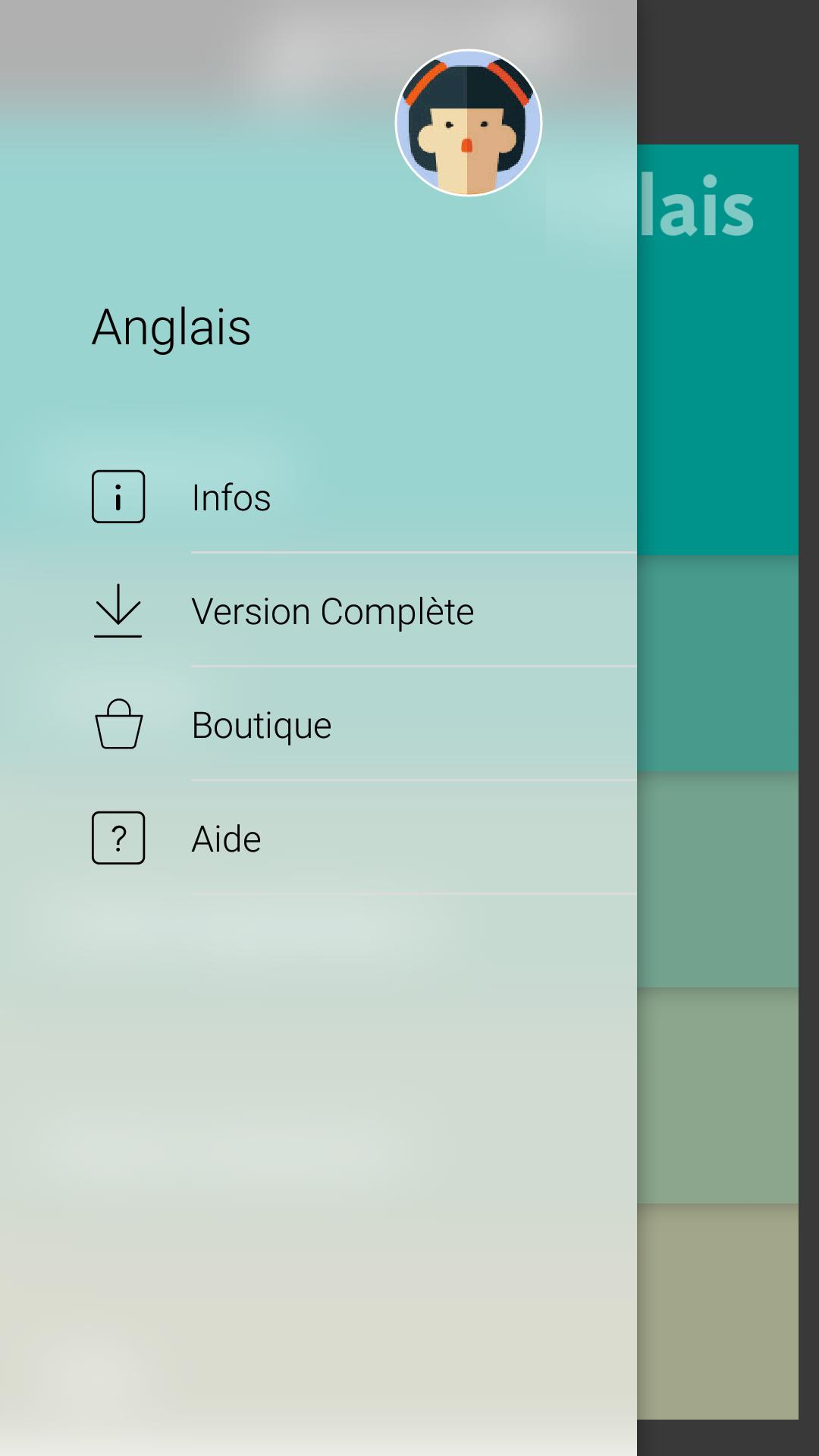Select the third sage-green tile
819x1456 pixels.
[x=717, y=880]
